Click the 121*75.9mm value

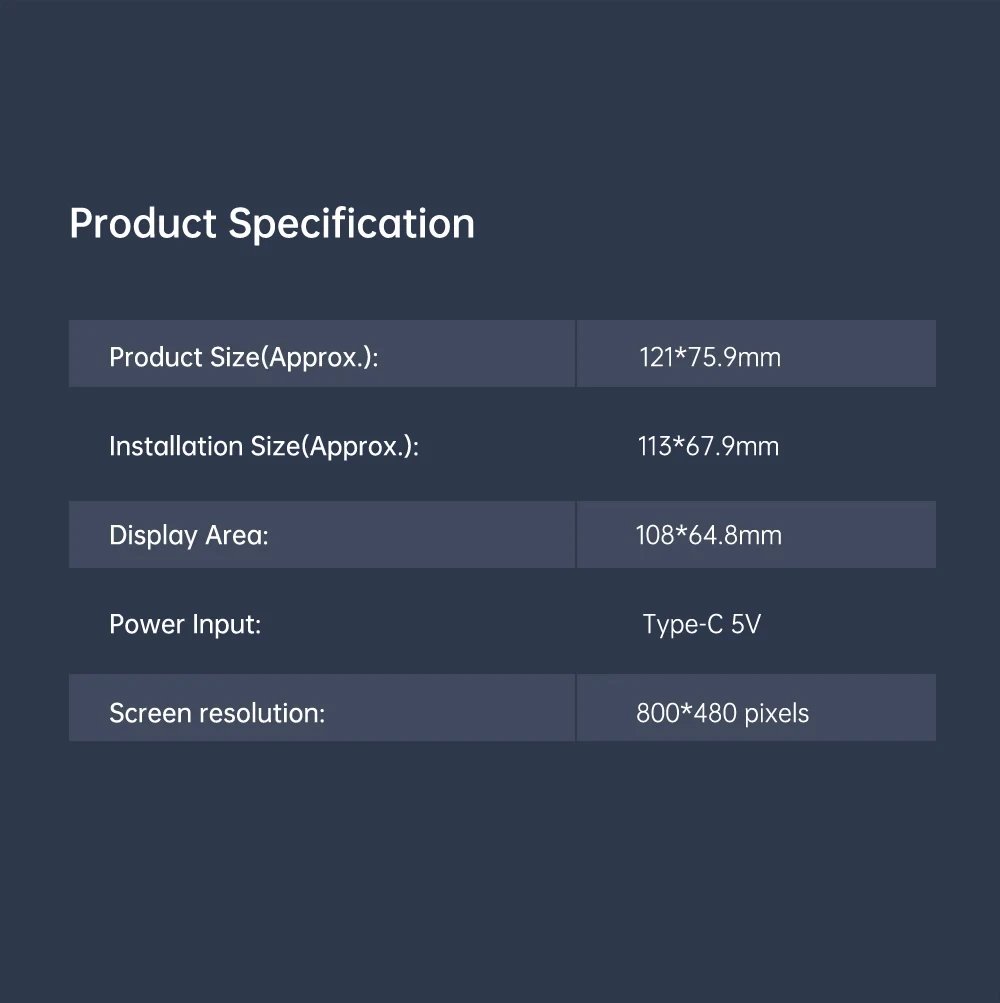(x=710, y=357)
